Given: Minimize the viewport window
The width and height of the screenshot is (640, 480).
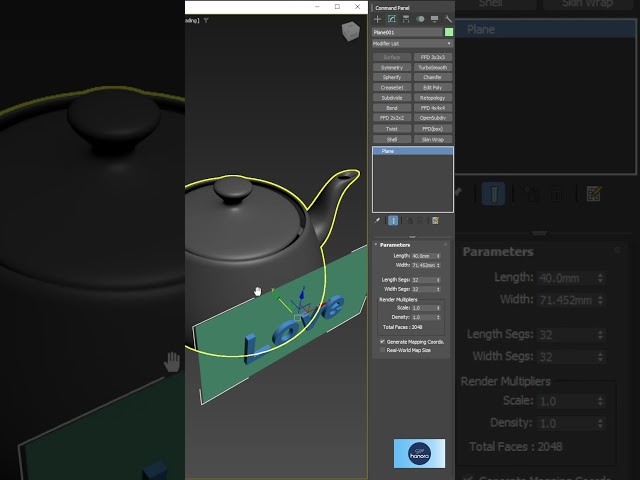Looking at the screenshot, I should coord(318,7).
